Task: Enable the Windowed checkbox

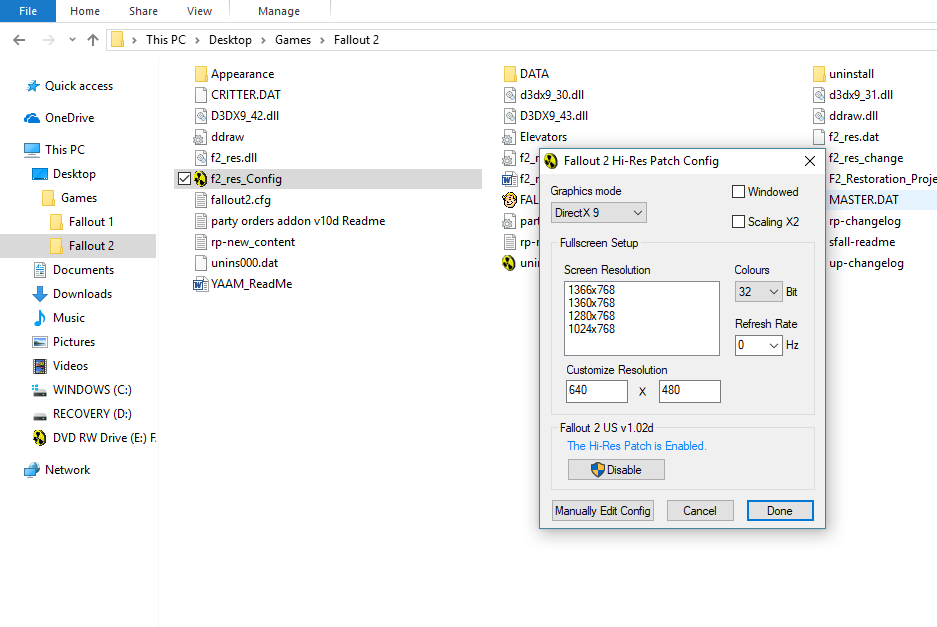Action: 739,192
